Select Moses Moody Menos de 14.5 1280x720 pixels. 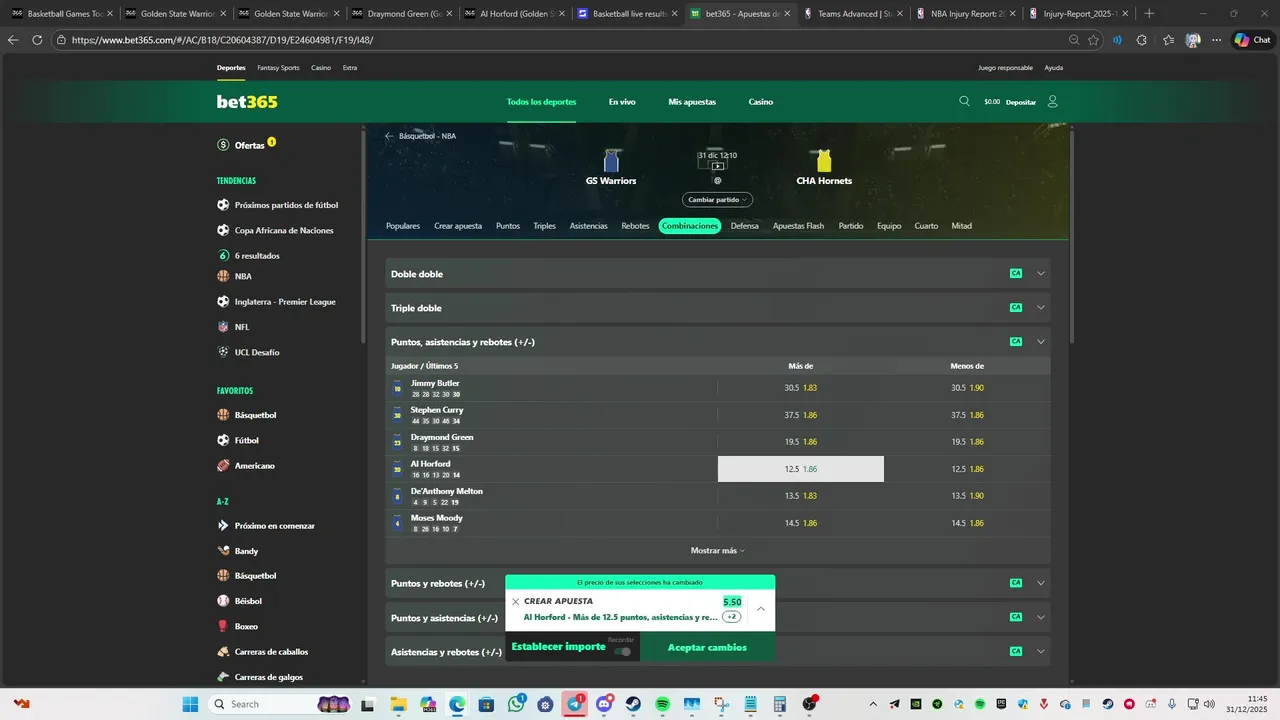pyautogui.click(x=967, y=523)
